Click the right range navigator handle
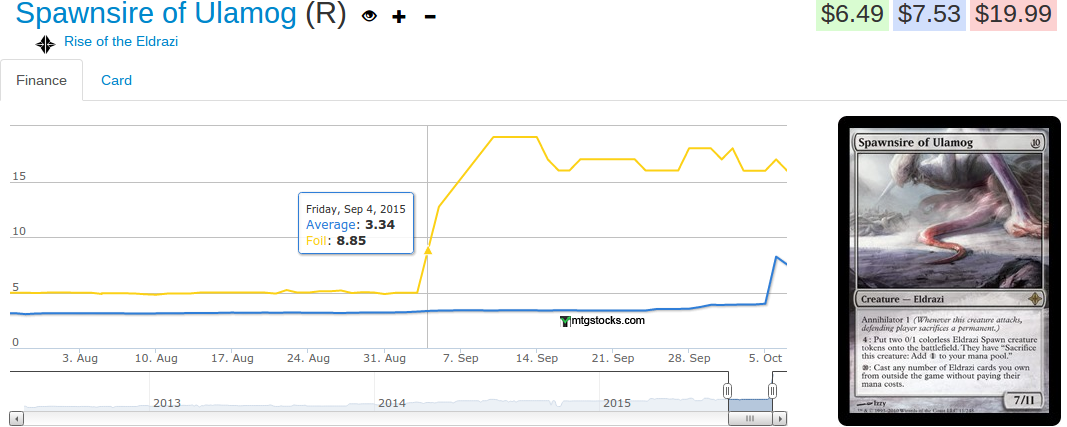 coord(772,391)
